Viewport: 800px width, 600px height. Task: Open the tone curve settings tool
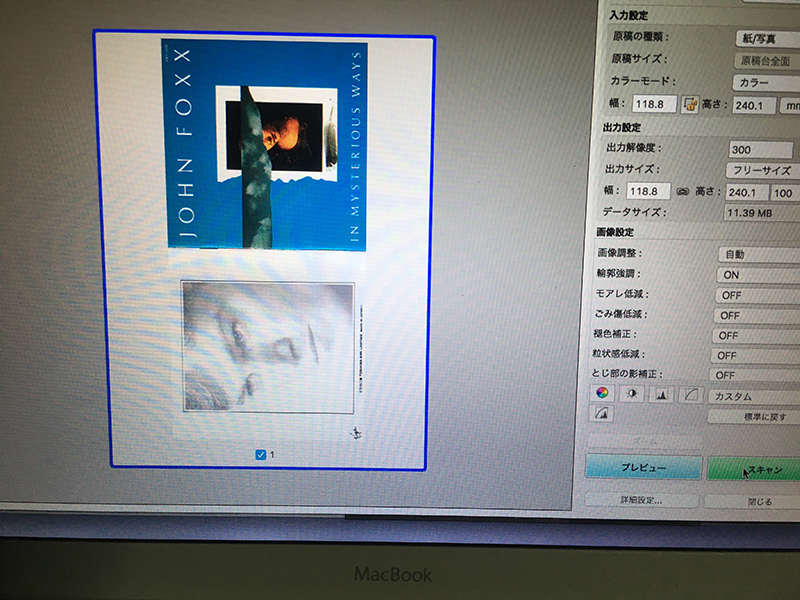[691, 395]
